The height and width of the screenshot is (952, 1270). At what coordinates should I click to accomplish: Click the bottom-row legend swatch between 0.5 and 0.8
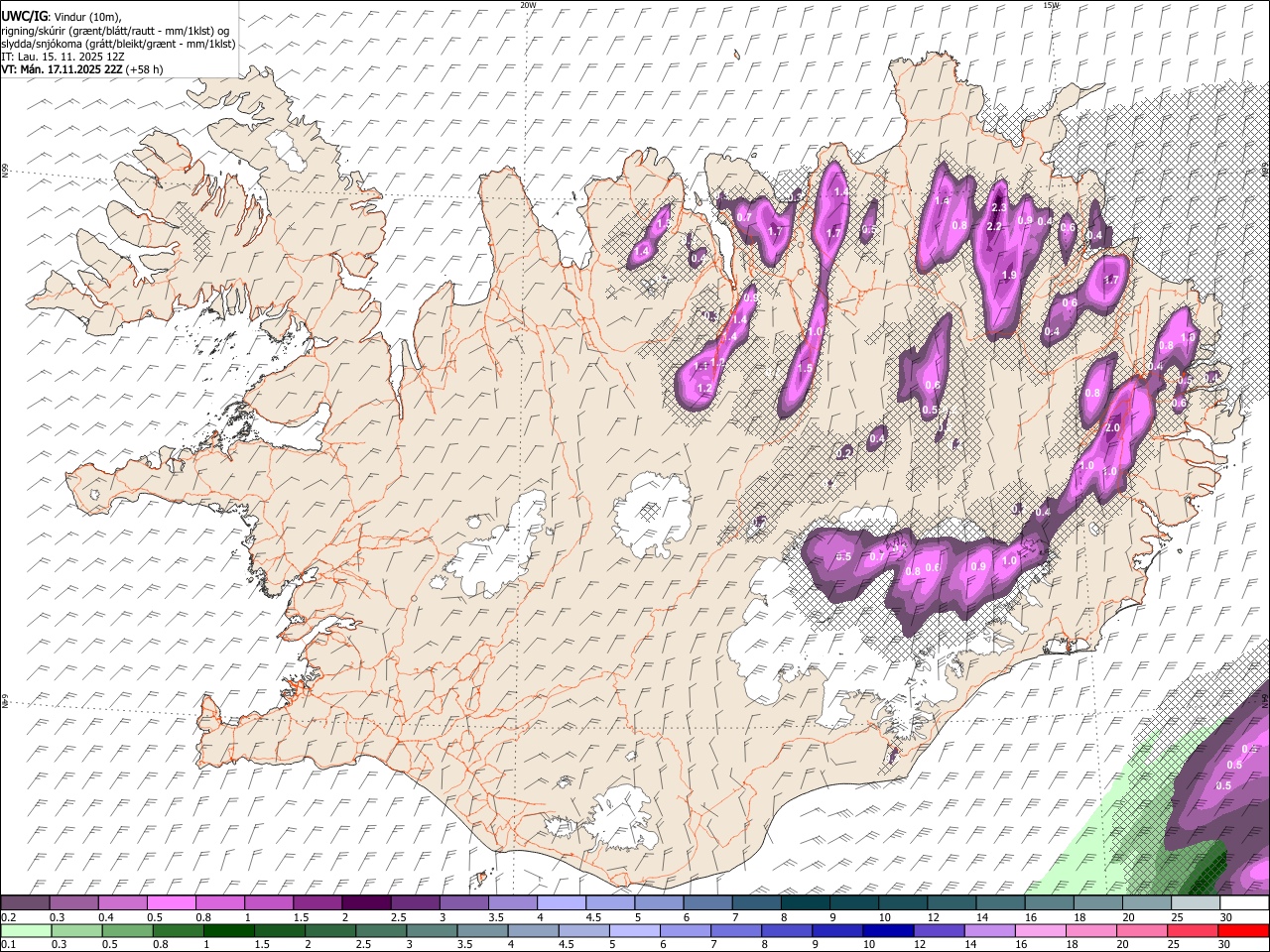click(127, 931)
